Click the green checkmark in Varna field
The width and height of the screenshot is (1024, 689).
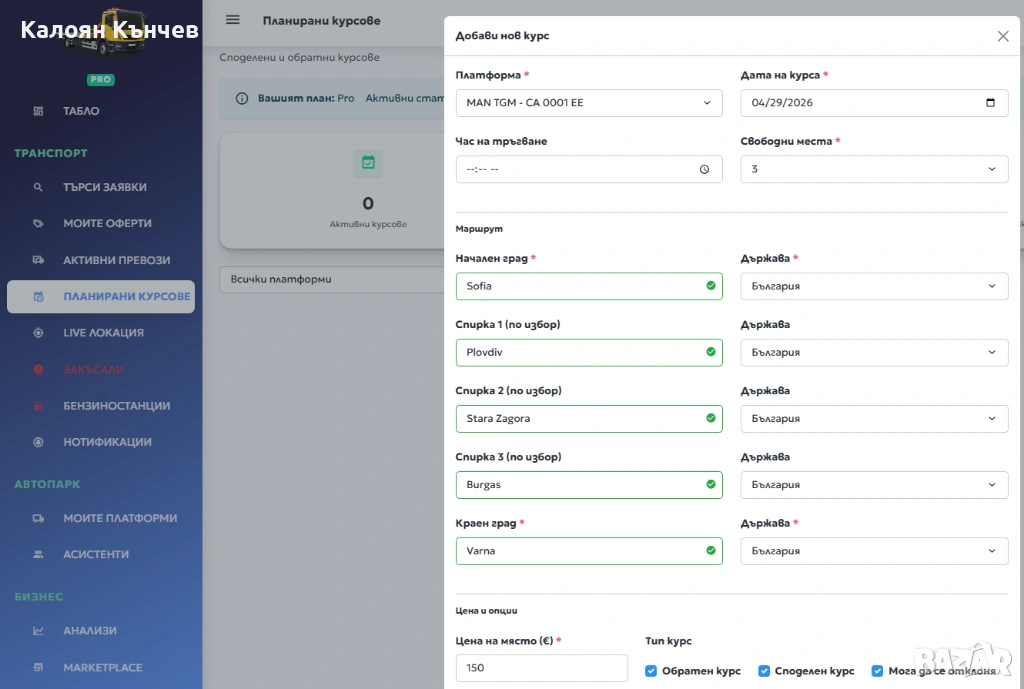[711, 551]
